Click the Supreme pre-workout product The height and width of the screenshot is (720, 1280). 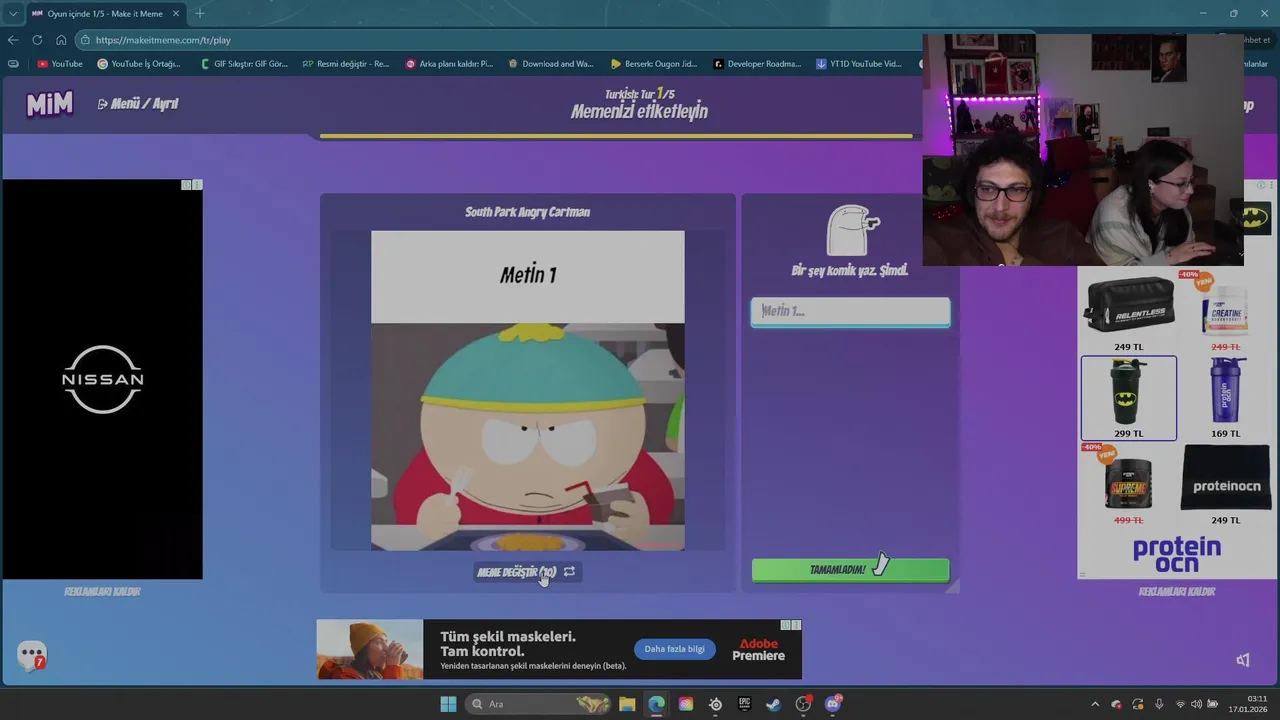pos(1129,485)
